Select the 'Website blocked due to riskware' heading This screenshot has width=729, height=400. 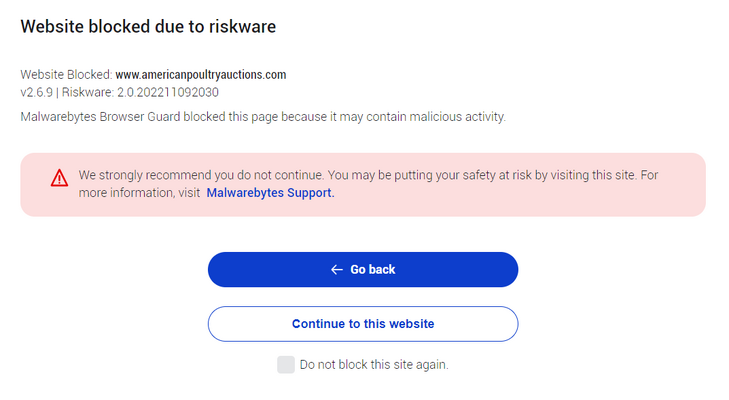[148, 27]
